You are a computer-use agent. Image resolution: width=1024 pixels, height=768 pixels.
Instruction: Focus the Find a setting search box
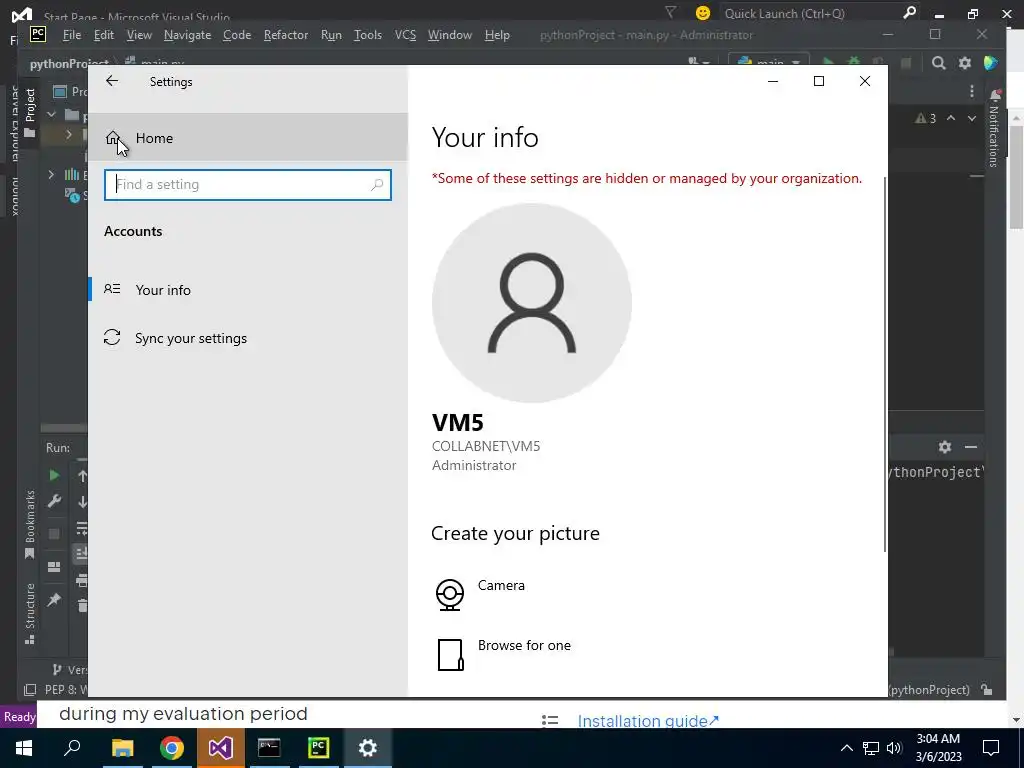pos(248,185)
